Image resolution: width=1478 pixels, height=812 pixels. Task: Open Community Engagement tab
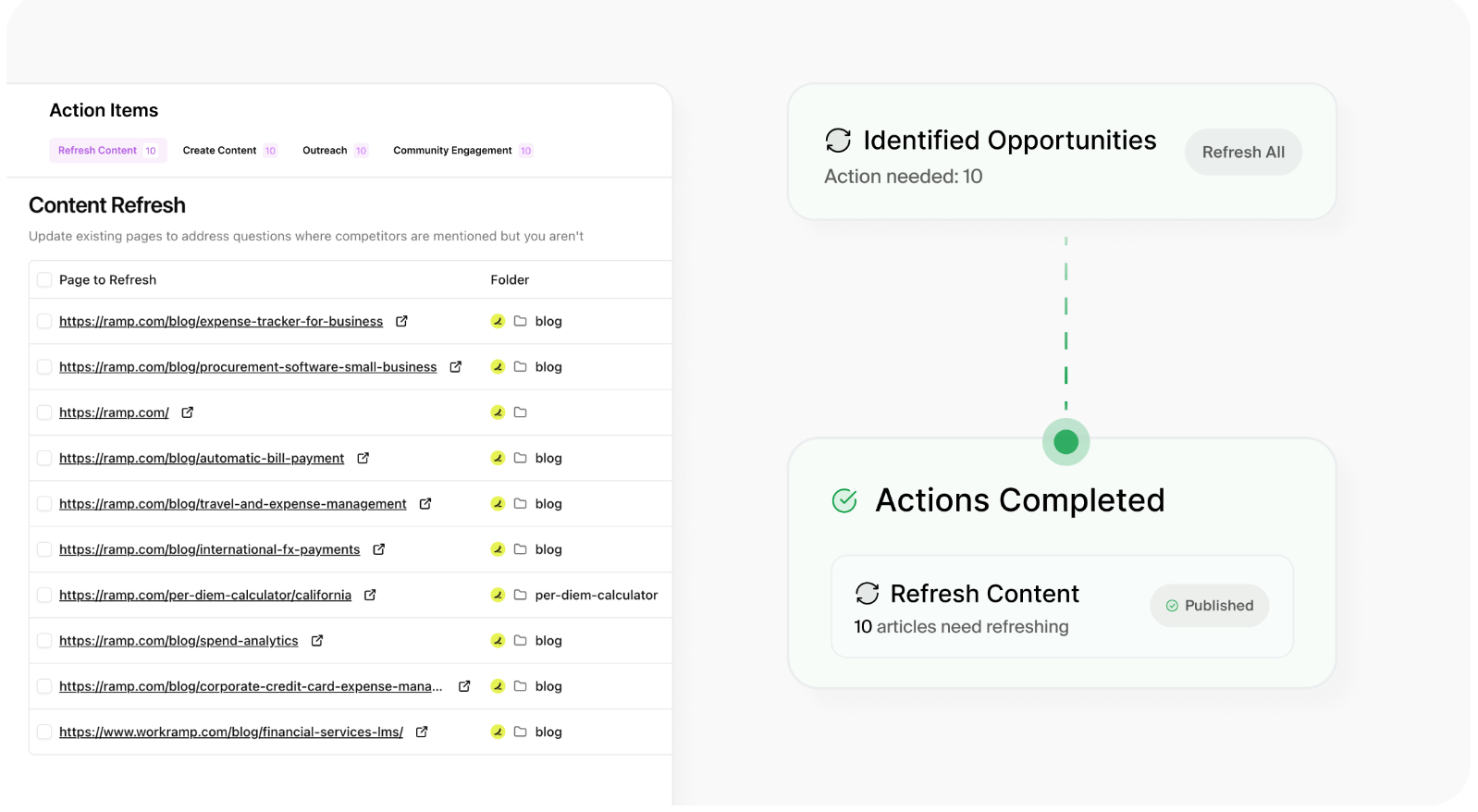462,150
